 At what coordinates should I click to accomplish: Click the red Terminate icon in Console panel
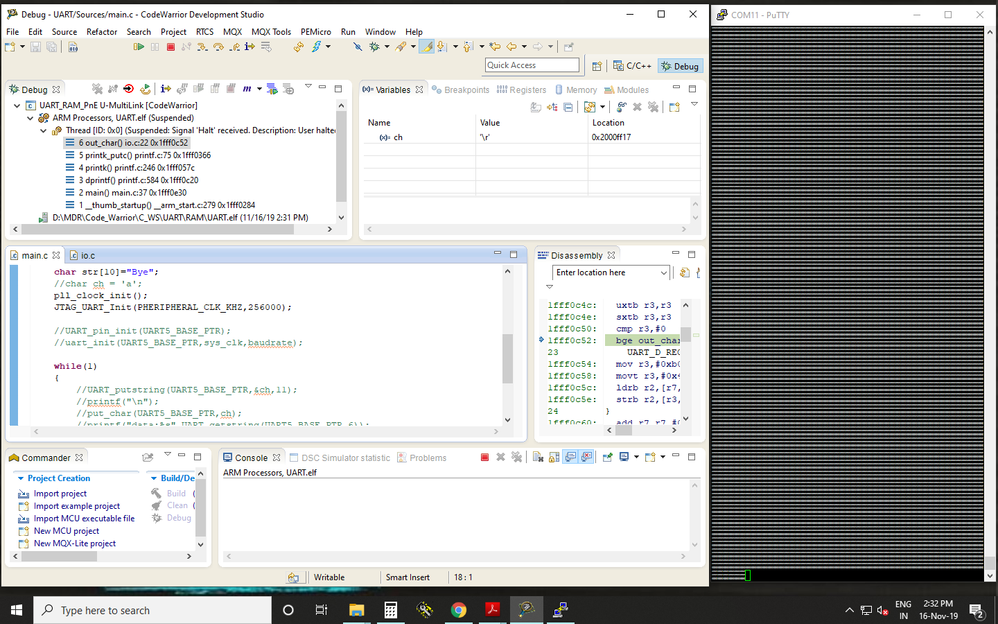(485, 458)
